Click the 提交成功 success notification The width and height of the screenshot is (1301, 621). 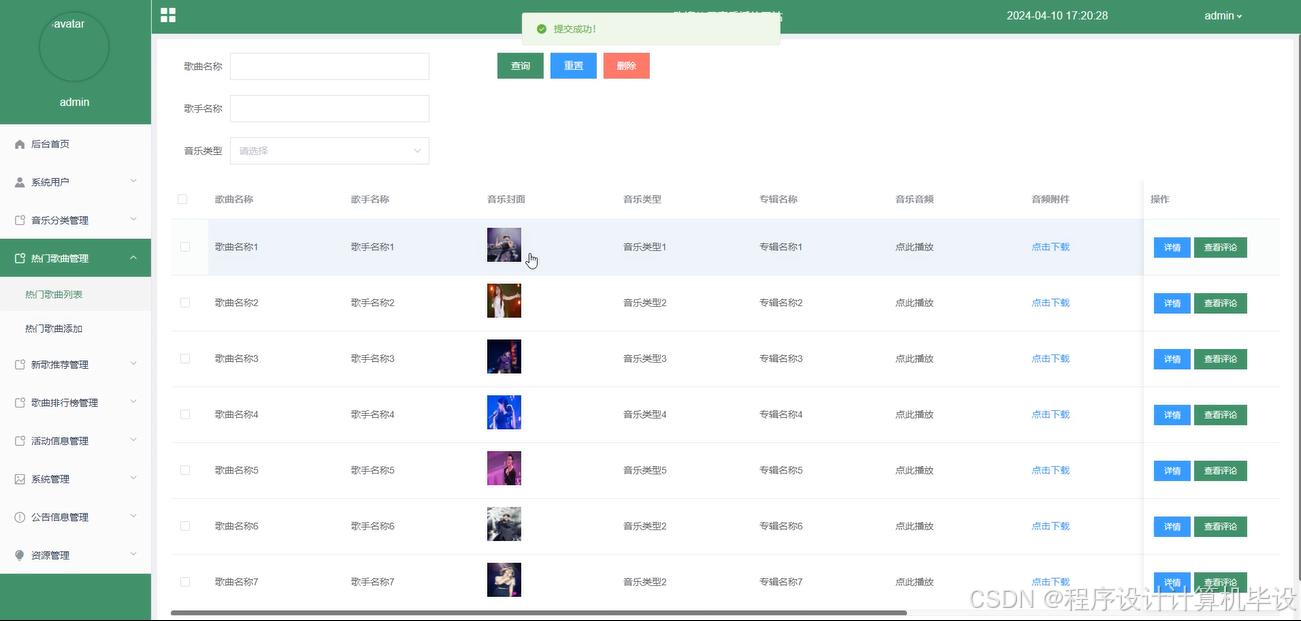point(651,29)
